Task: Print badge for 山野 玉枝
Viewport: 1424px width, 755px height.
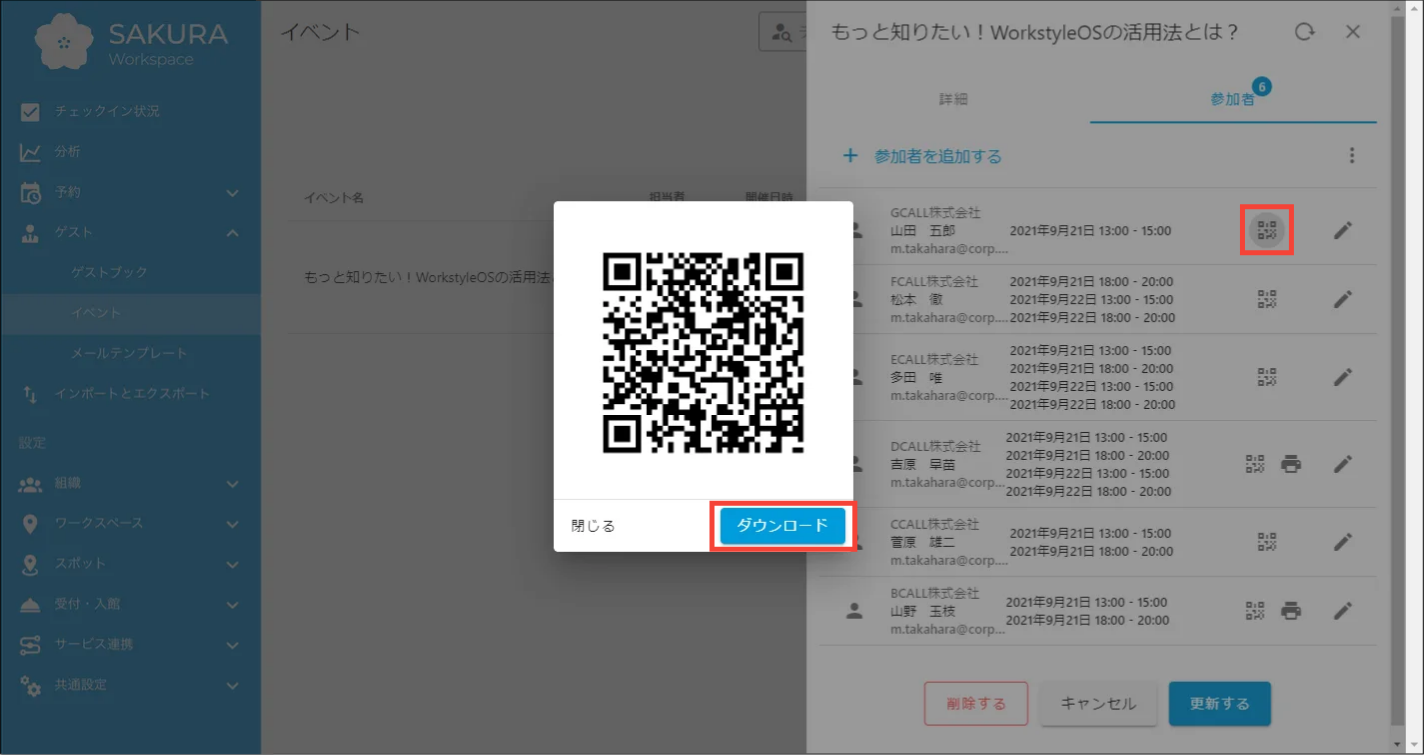Action: point(1291,610)
